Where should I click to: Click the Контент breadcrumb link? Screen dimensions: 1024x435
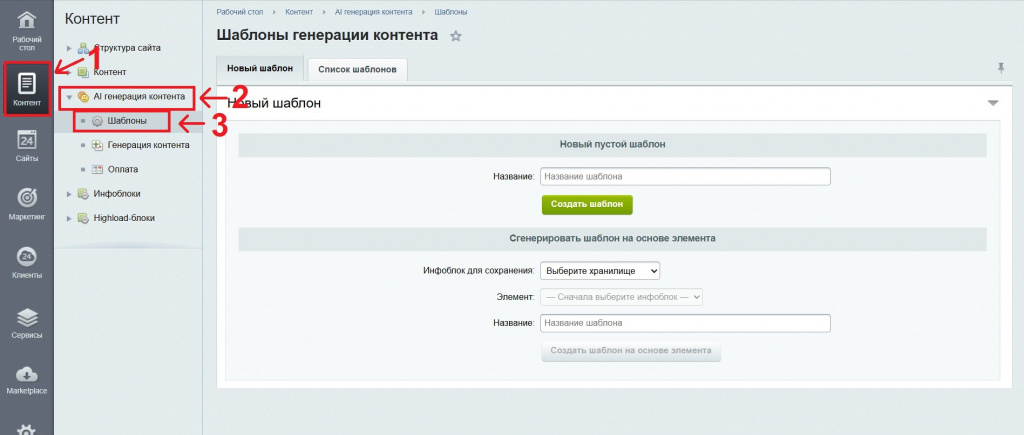(299, 12)
